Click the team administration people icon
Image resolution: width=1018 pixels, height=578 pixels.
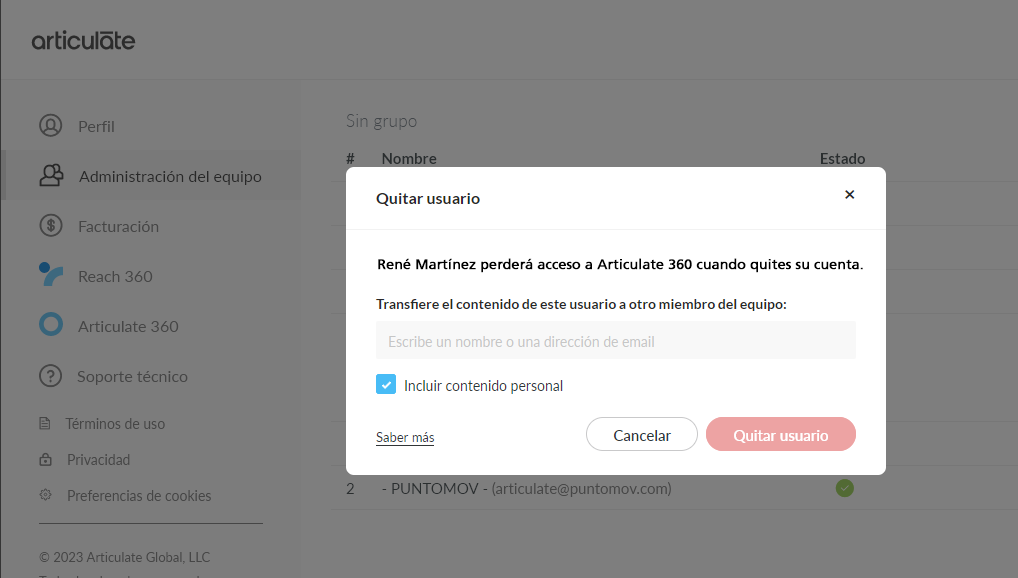(x=51, y=175)
